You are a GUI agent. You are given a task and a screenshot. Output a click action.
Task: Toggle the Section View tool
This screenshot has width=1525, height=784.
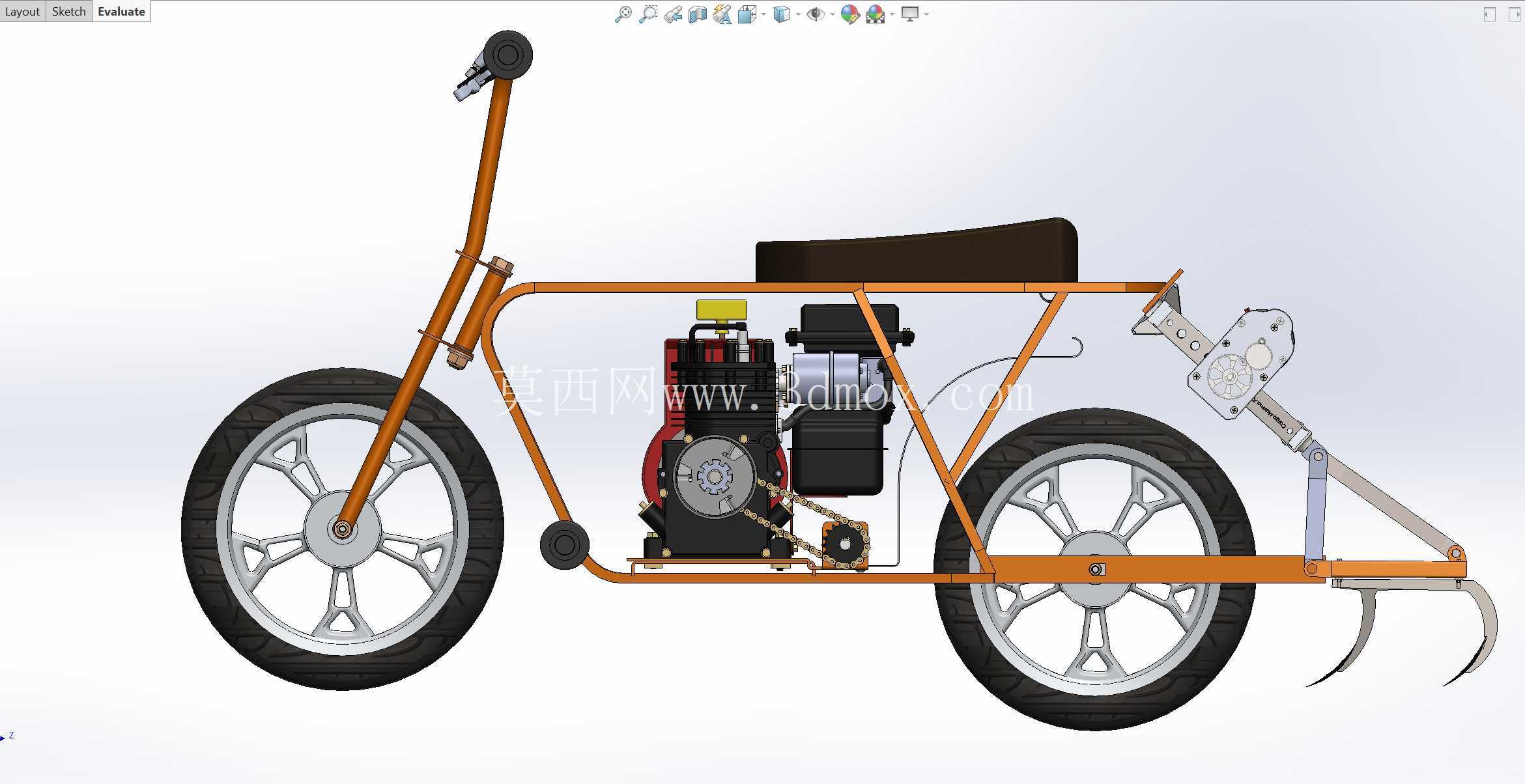698,14
